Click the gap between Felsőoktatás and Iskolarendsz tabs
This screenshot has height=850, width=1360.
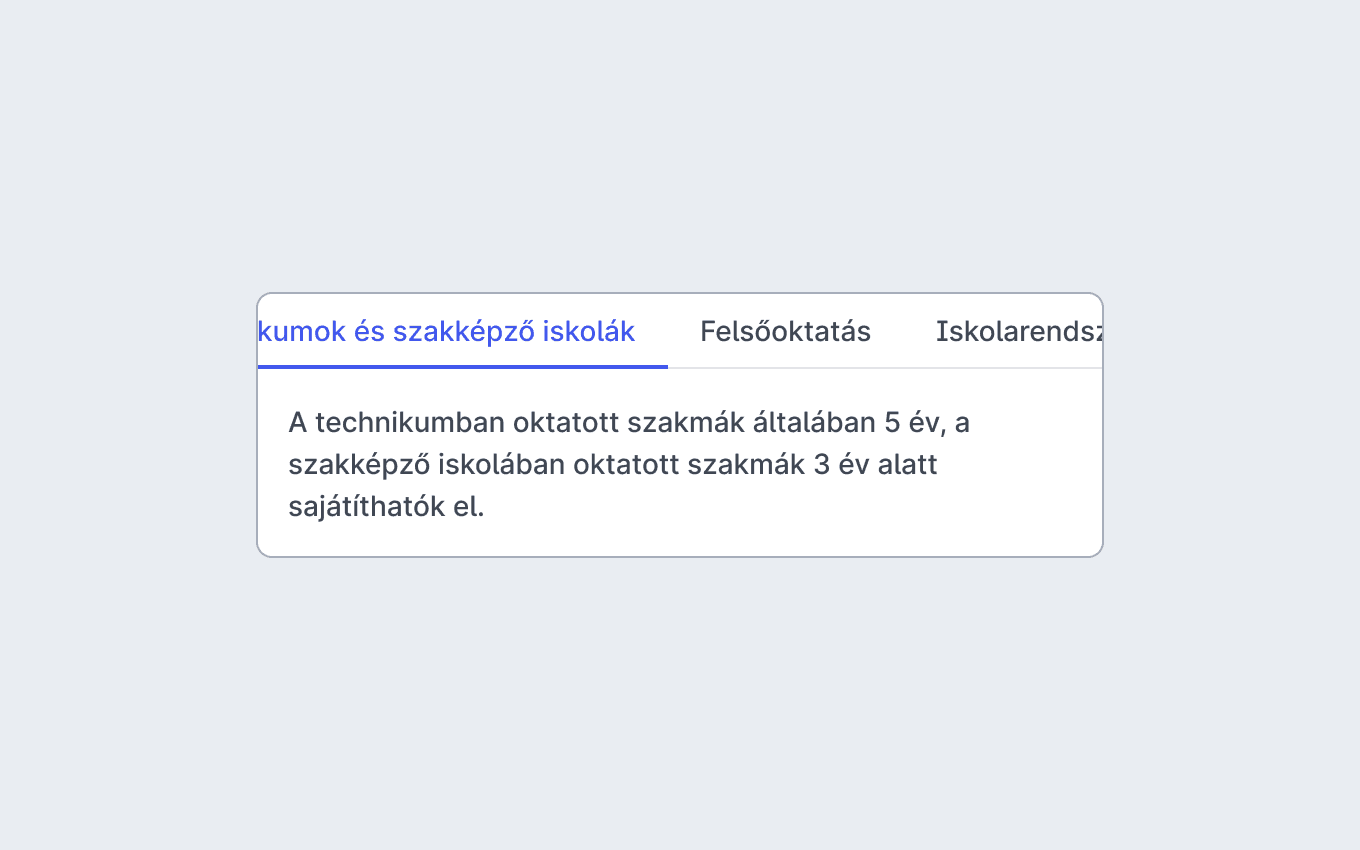pos(904,331)
